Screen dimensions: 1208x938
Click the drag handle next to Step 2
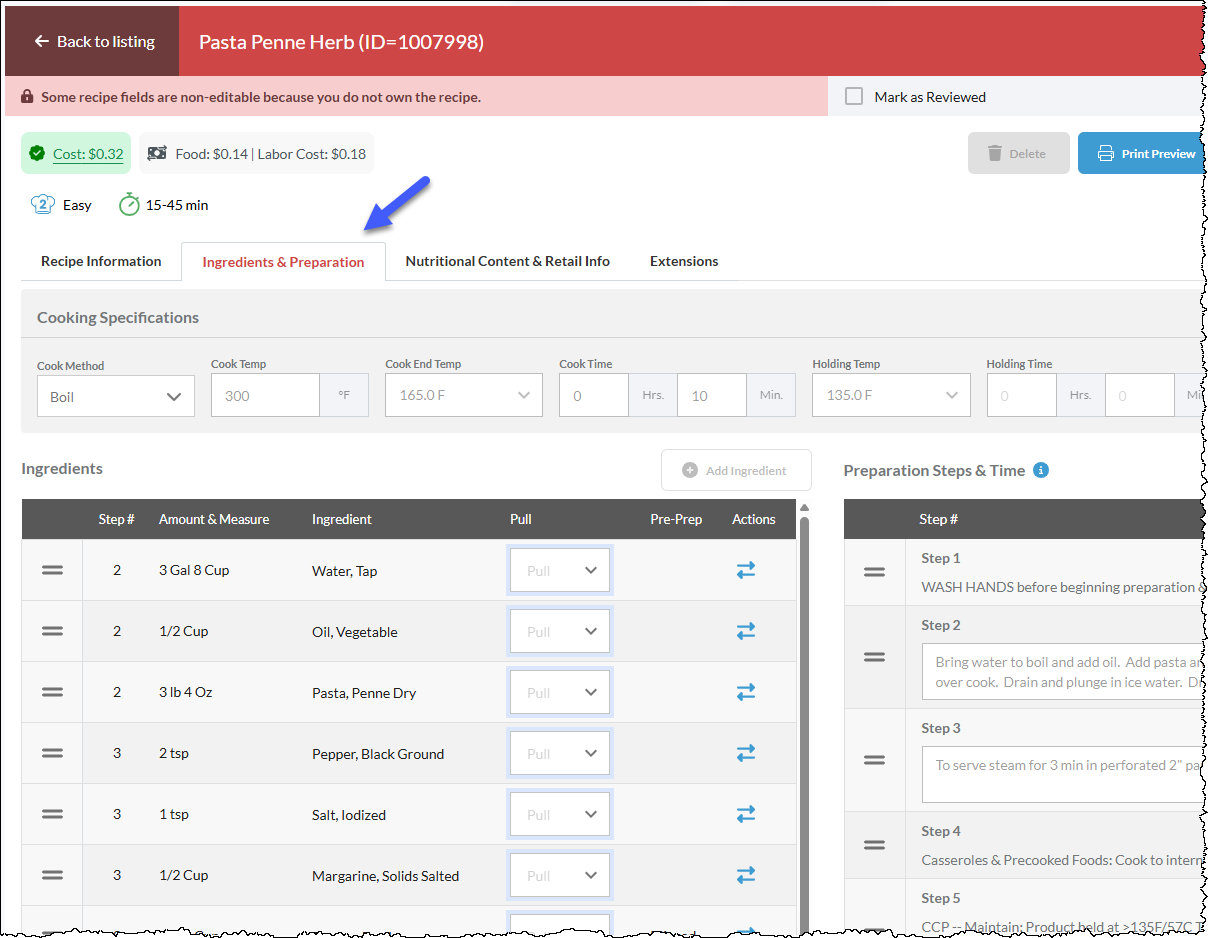pyautogui.click(x=874, y=657)
